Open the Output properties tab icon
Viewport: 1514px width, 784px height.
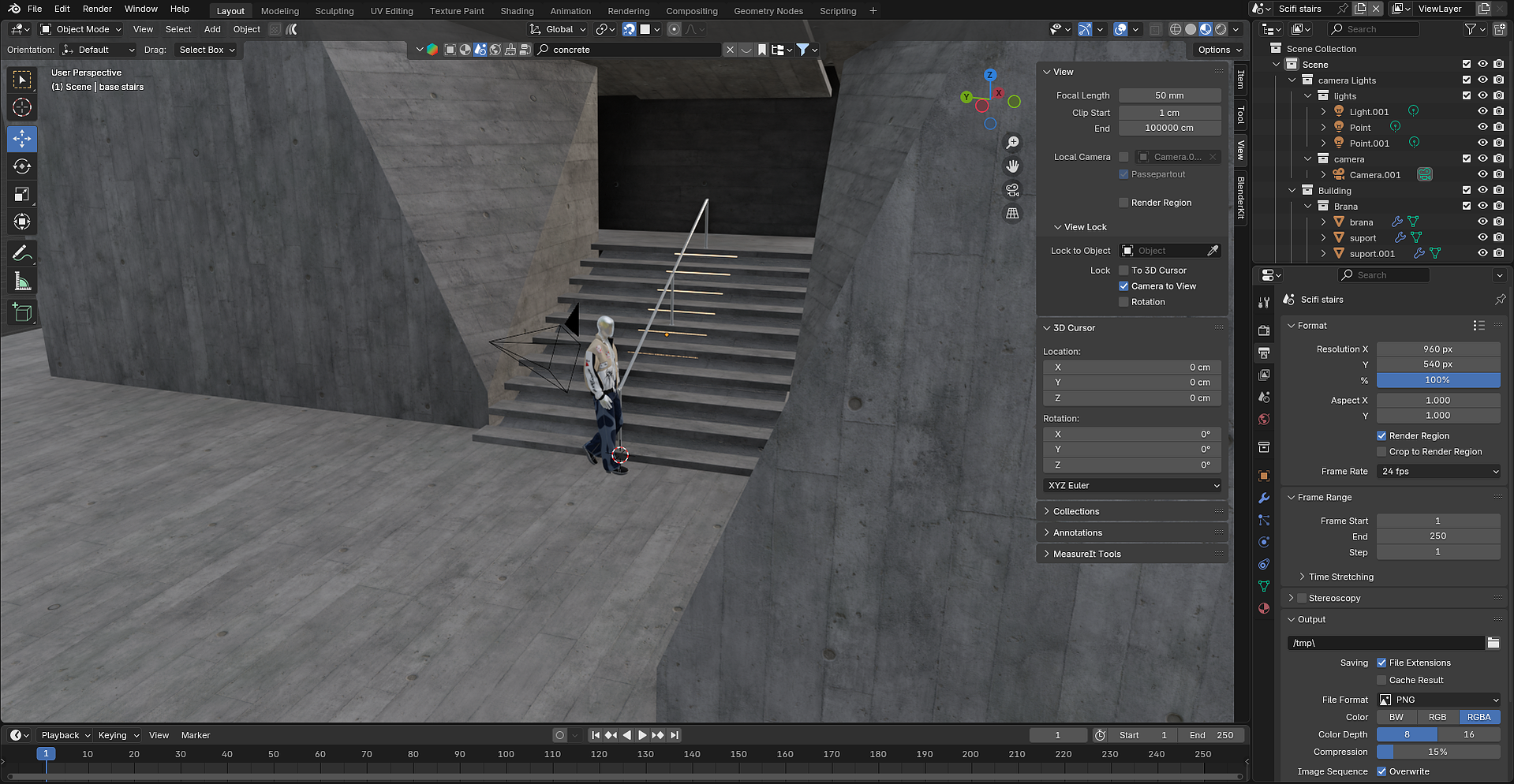click(x=1264, y=353)
